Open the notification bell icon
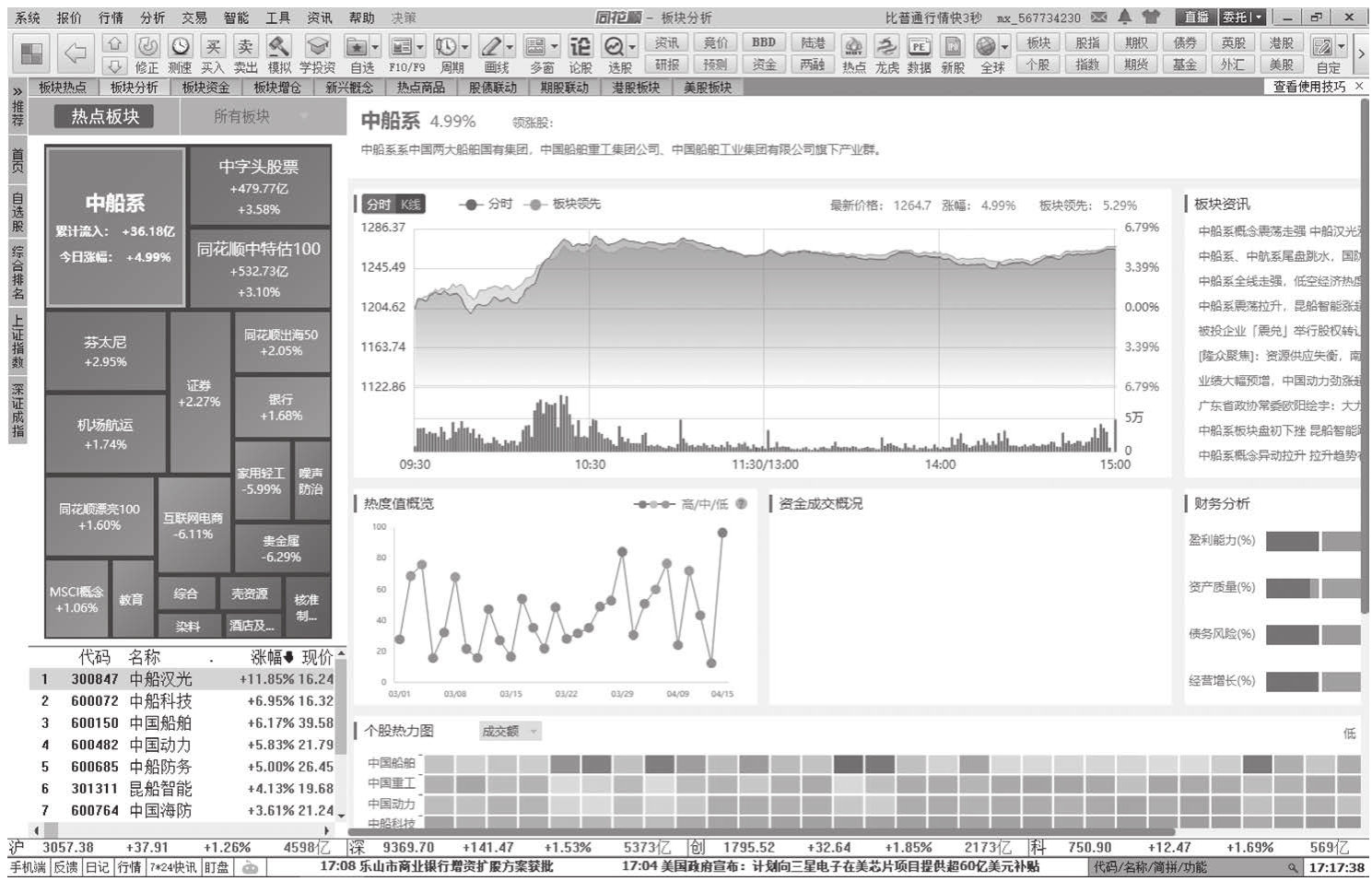The height and width of the screenshot is (881, 1372). 1125,17
